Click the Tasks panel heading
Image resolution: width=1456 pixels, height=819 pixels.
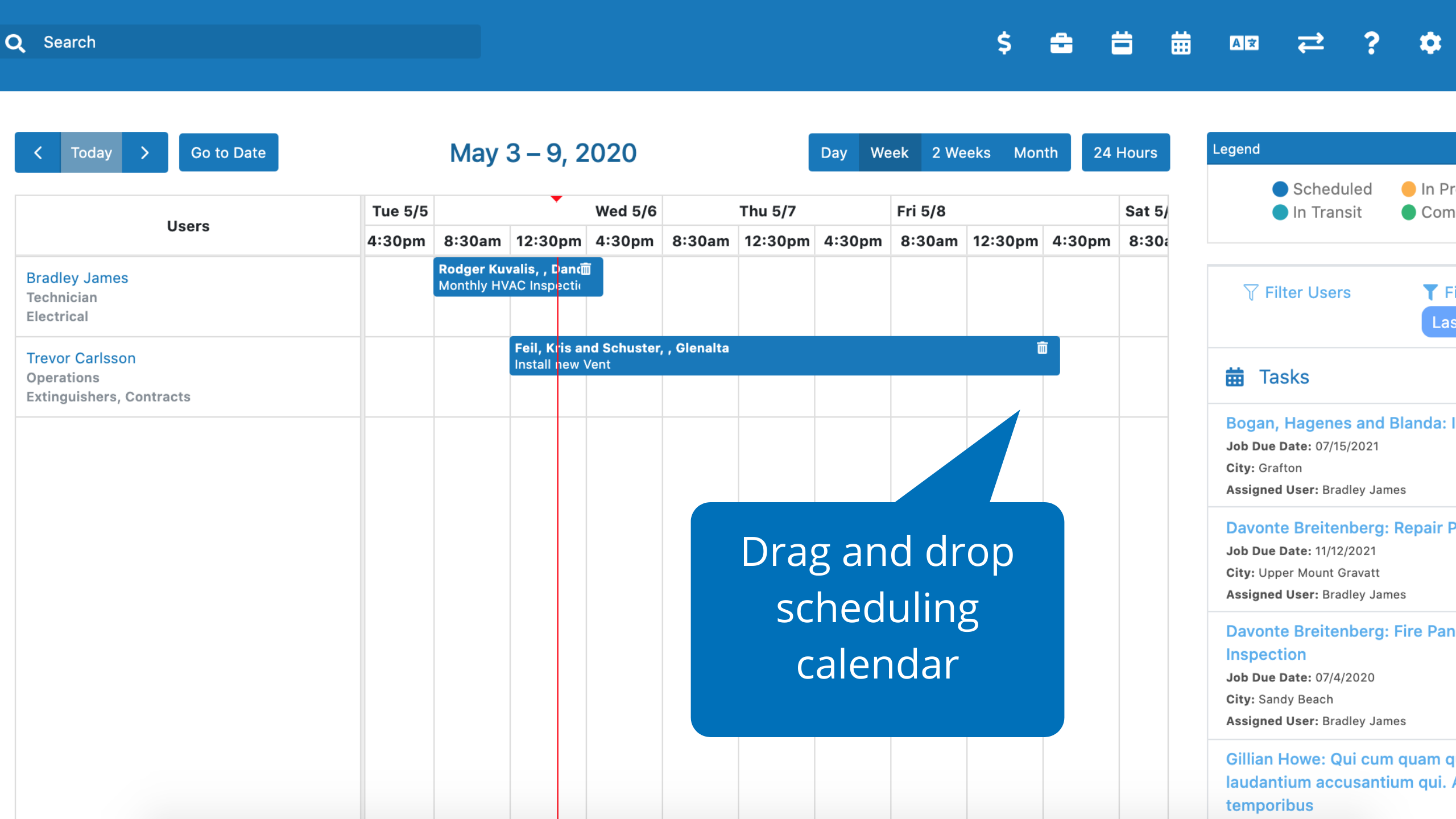[1284, 377]
